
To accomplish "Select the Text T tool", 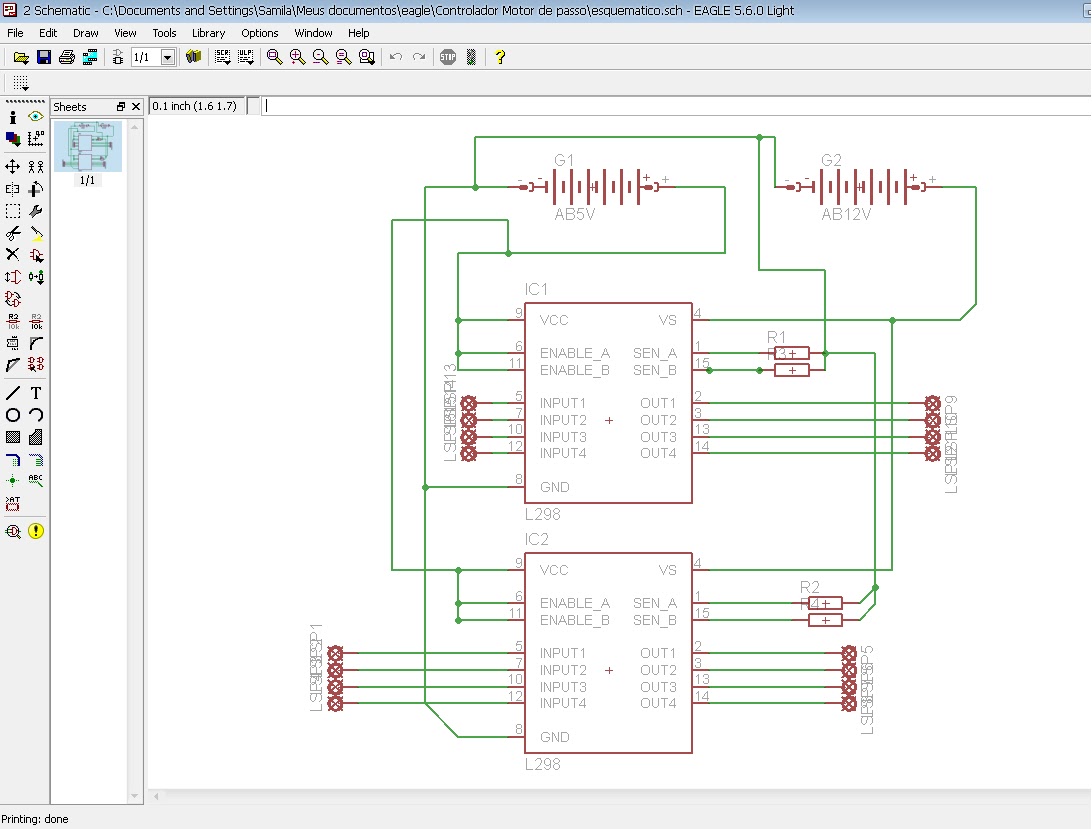I will [x=36, y=393].
